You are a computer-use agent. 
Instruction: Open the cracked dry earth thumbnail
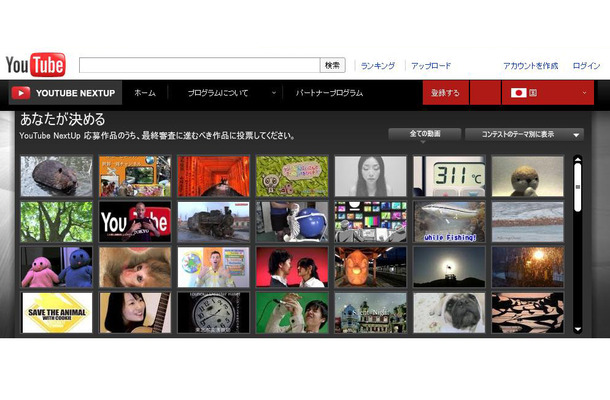(528, 313)
